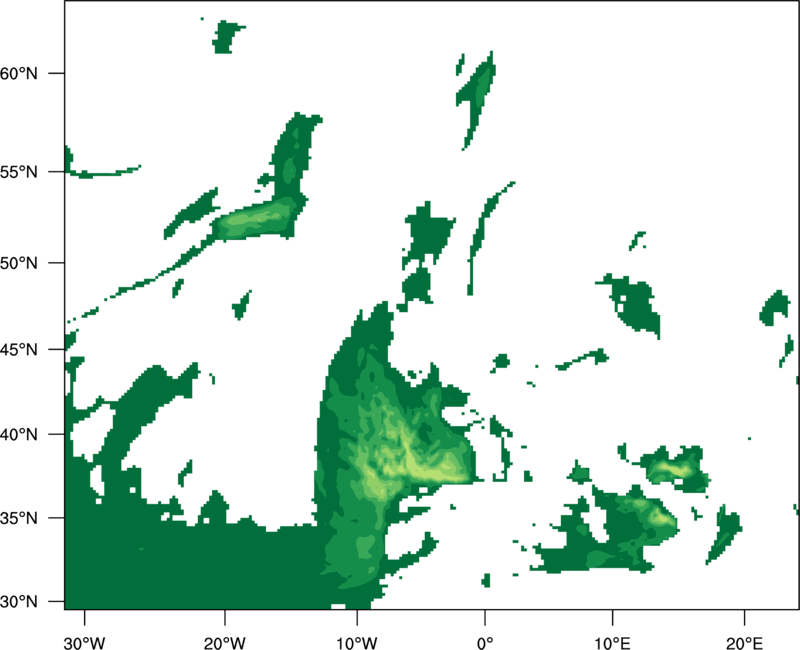Viewport: 800px width, 650px height.
Task: Click the 45°N latitude label
Action: click(19, 349)
